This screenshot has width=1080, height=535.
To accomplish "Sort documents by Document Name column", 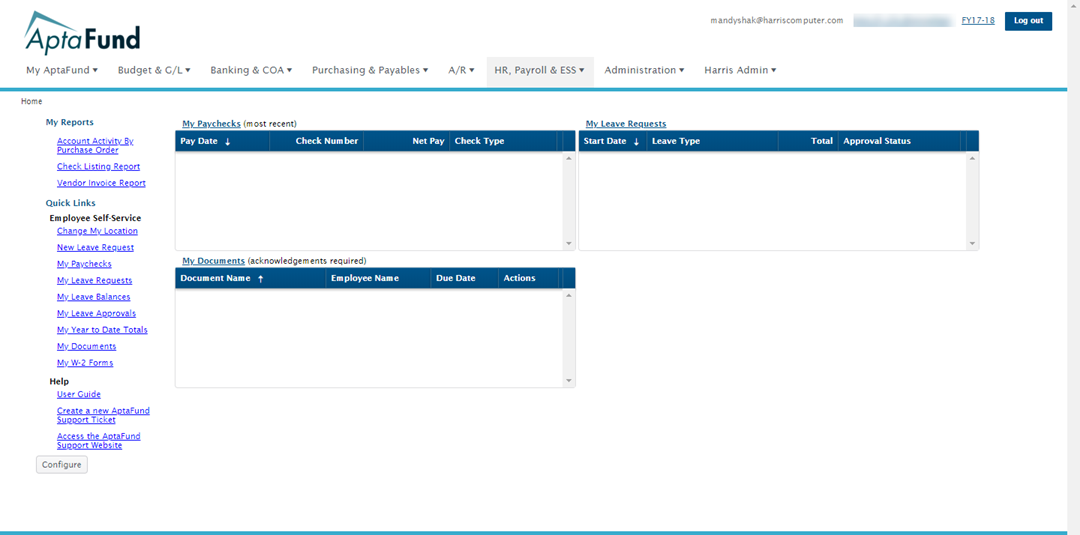I will [x=250, y=278].
